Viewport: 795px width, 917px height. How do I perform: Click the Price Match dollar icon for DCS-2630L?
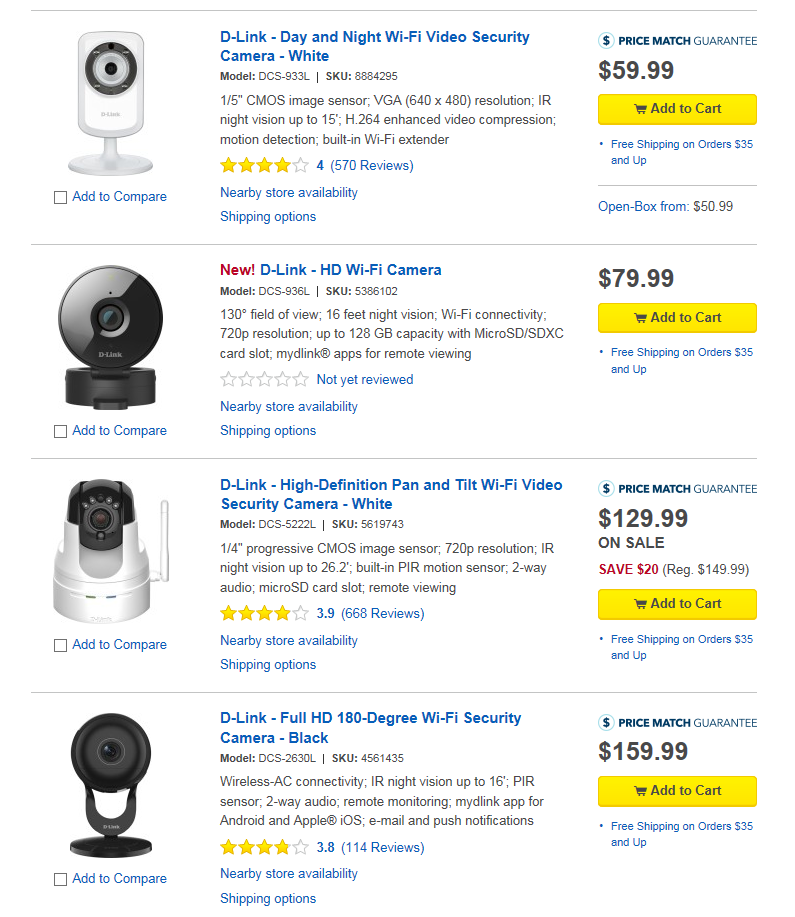click(x=606, y=723)
